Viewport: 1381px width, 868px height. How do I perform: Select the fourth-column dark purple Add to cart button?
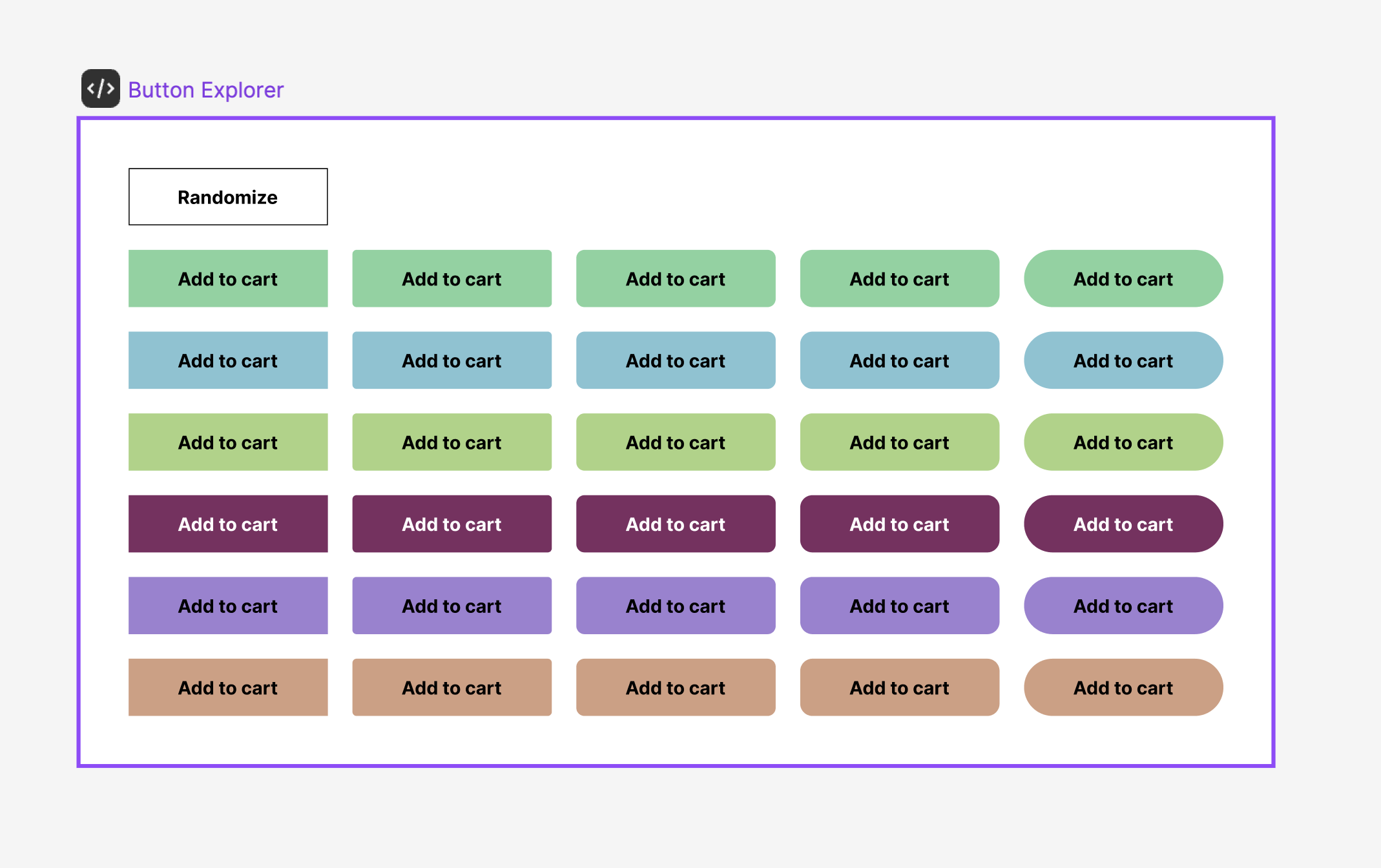click(899, 524)
